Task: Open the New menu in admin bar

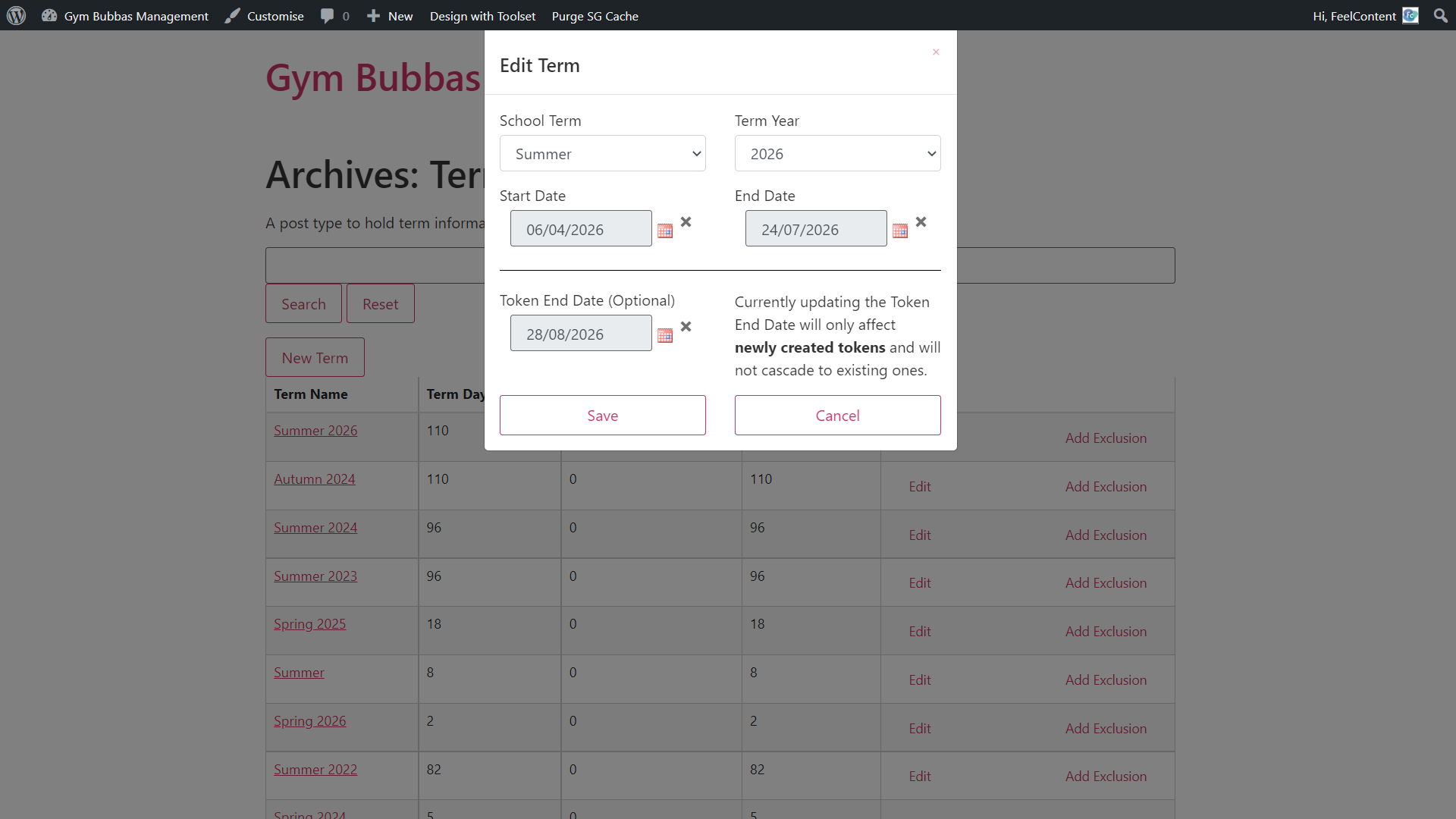Action: [x=390, y=15]
